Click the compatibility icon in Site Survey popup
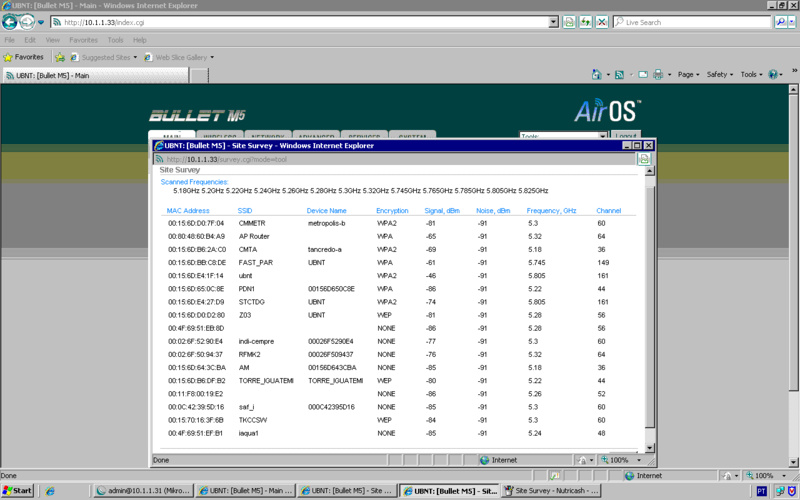 tap(644, 159)
